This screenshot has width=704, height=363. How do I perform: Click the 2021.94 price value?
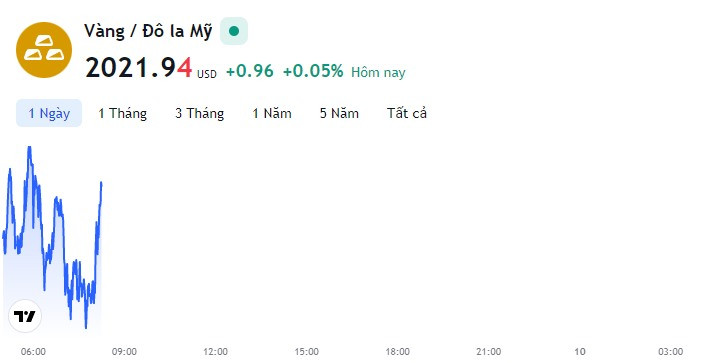(138, 68)
